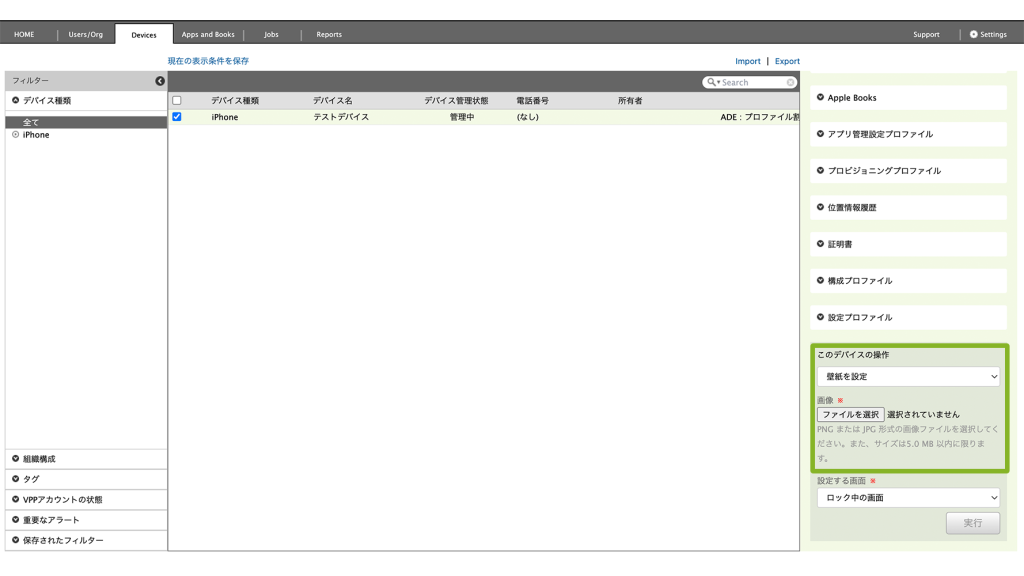Clear the search field with X icon
This screenshot has width=1024, height=576.
[x=791, y=83]
